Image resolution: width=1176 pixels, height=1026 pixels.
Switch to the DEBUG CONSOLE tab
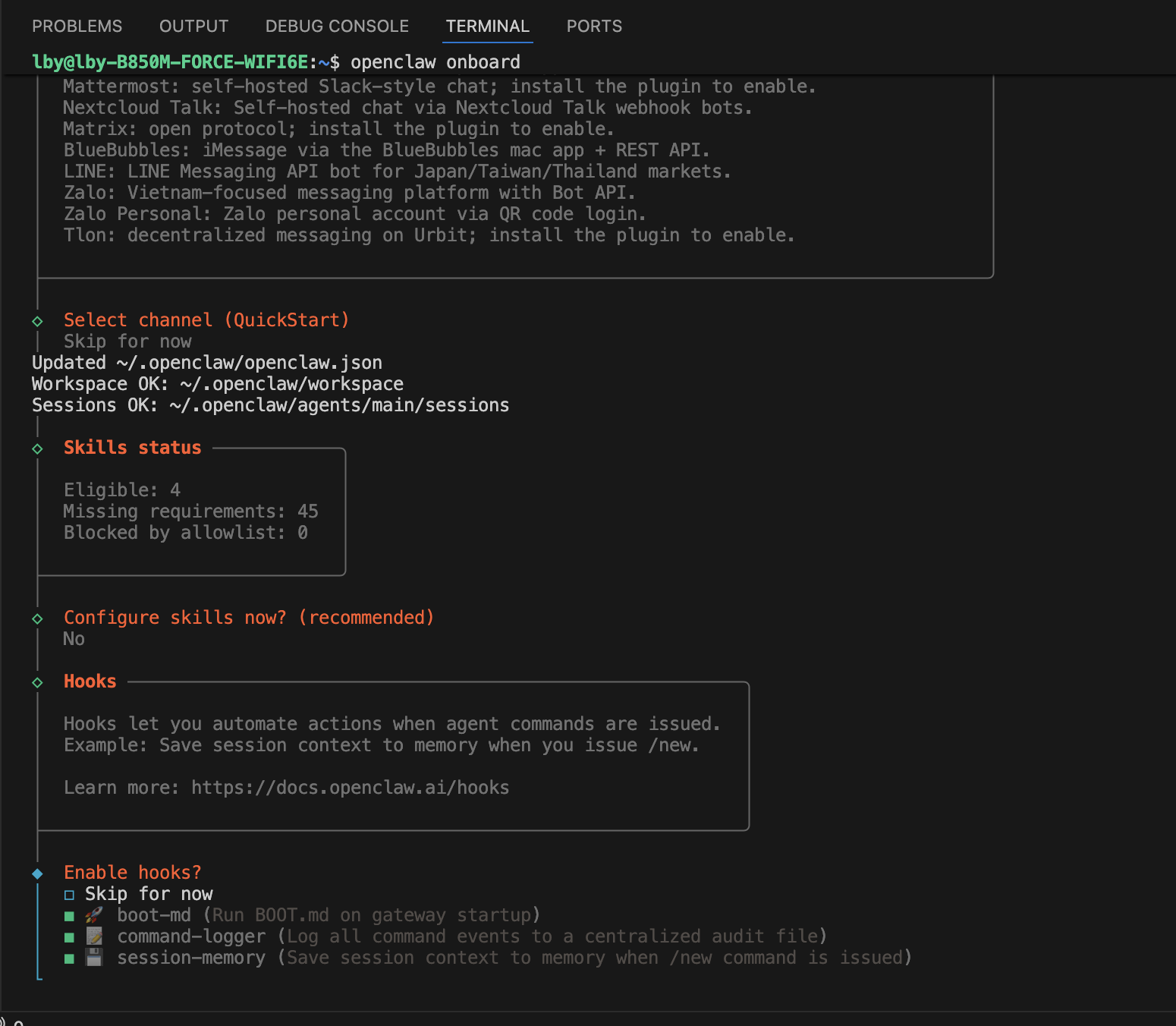tap(337, 27)
